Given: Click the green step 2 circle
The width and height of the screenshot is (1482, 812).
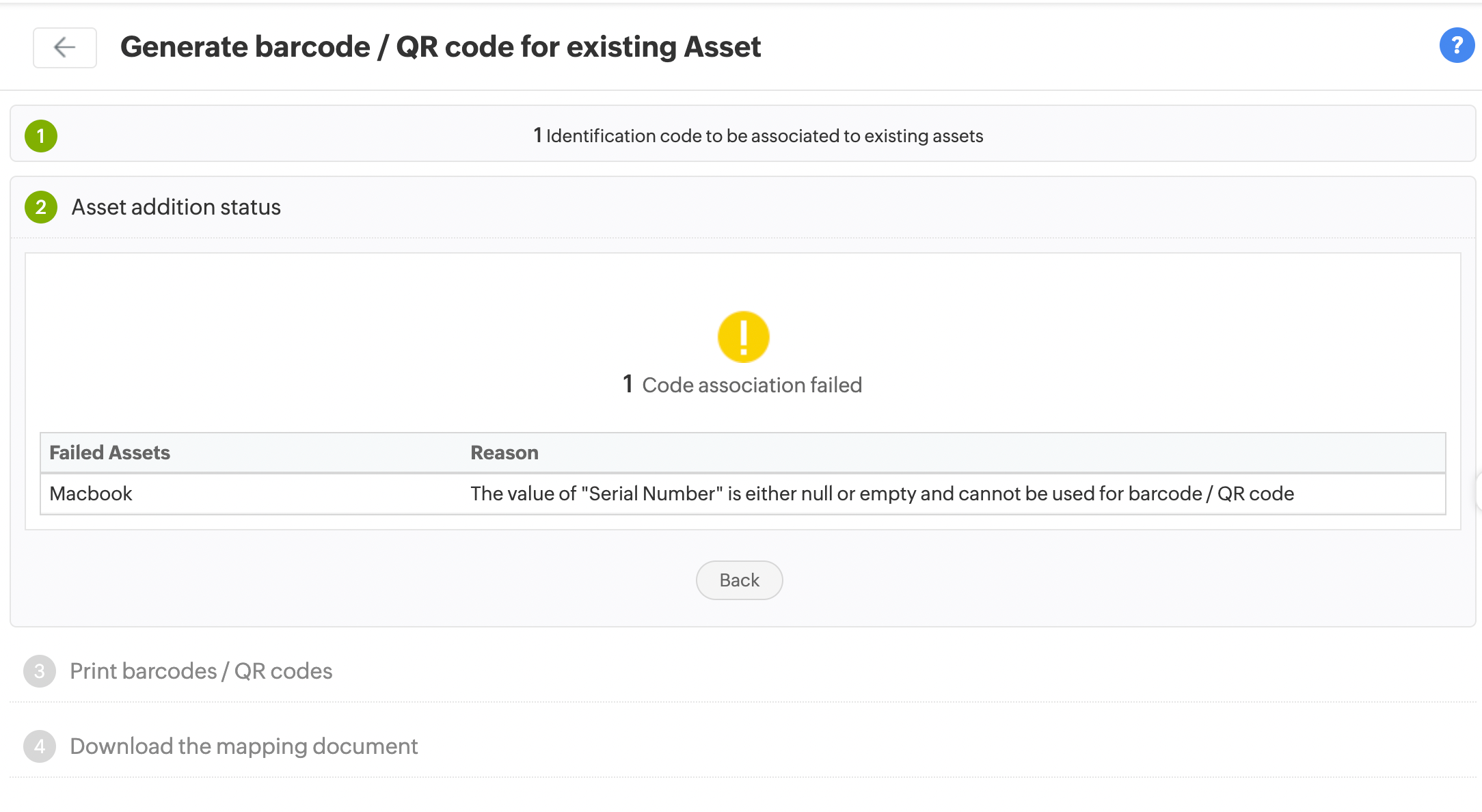Looking at the screenshot, I should tap(41, 207).
